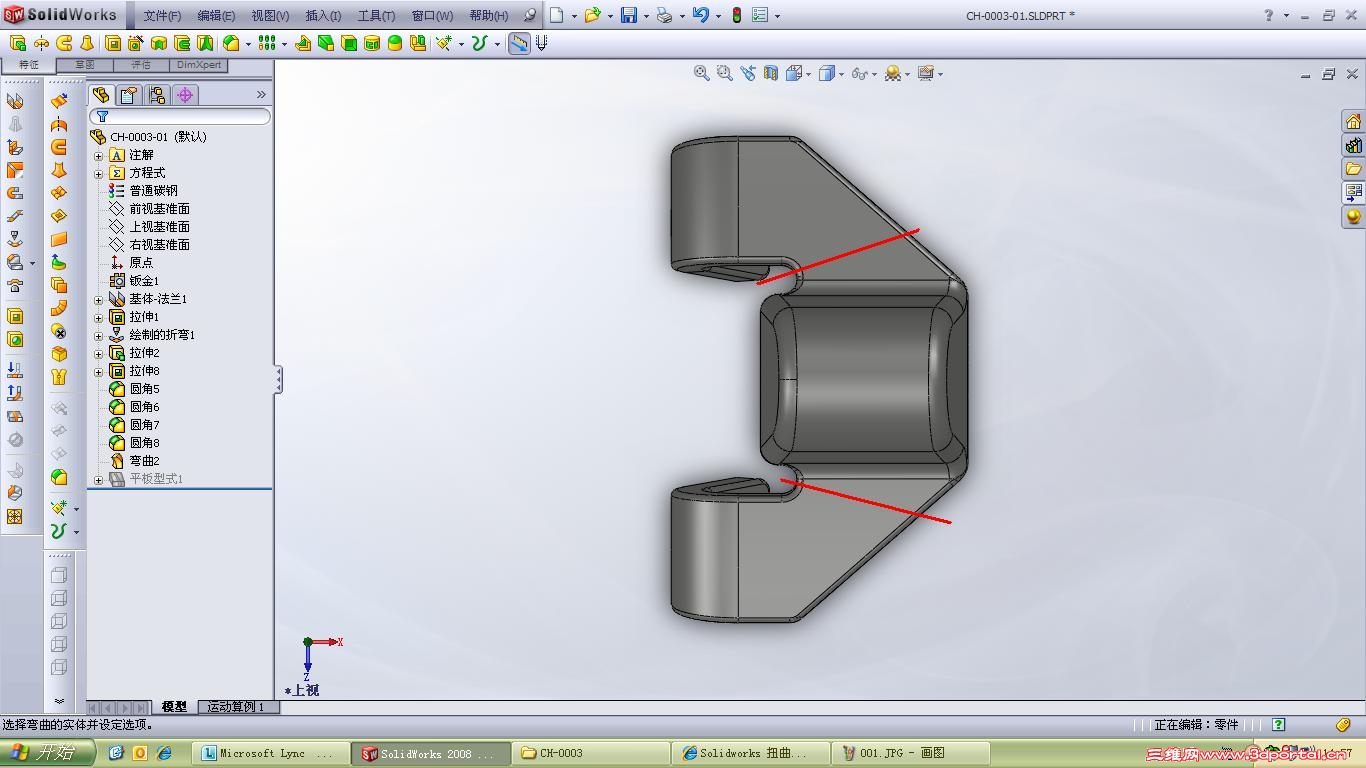Expand the 拉伸8 feature node
The image size is (1366, 768).
click(99, 371)
